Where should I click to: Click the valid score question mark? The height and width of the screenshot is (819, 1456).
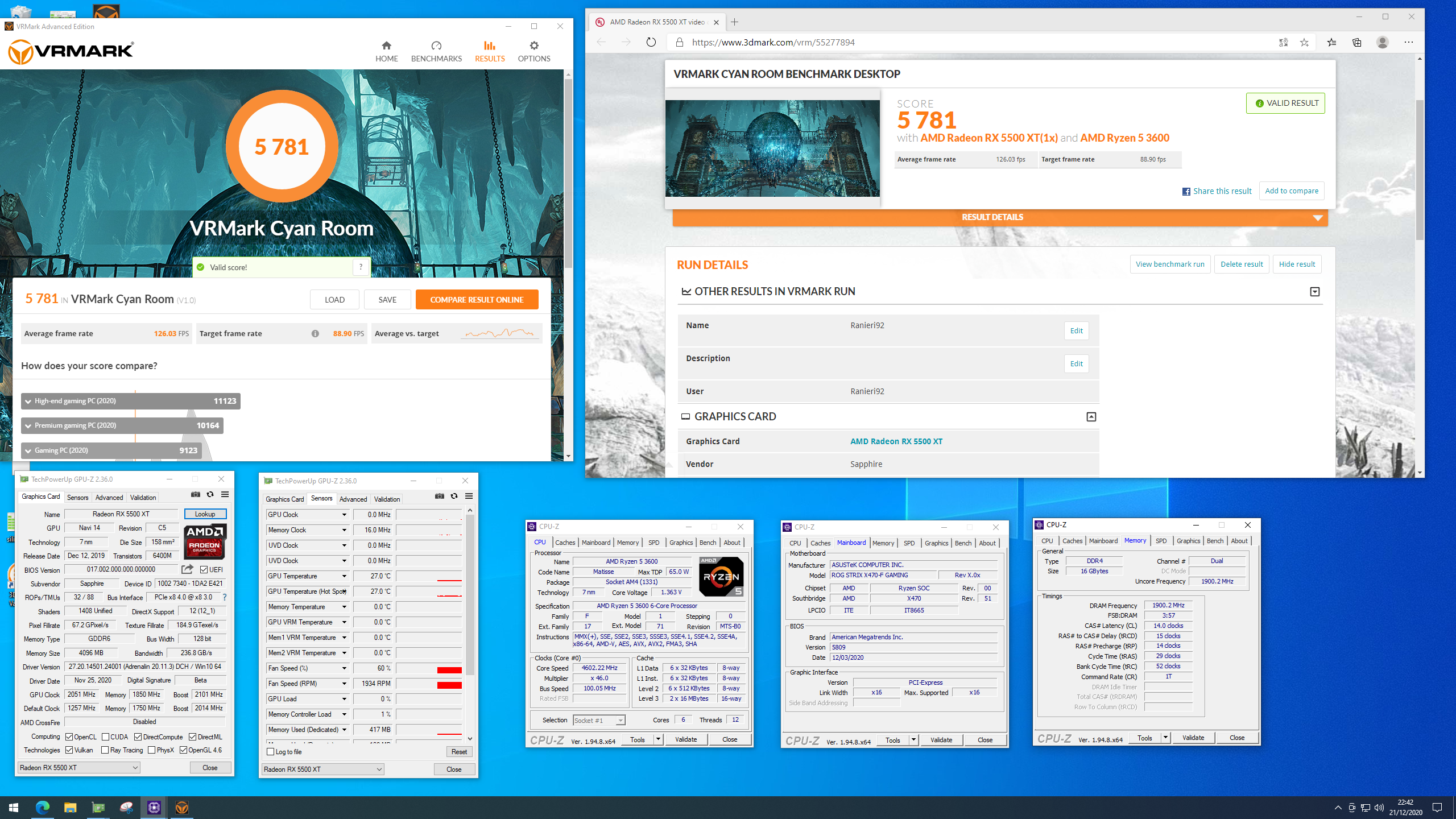pos(361,267)
